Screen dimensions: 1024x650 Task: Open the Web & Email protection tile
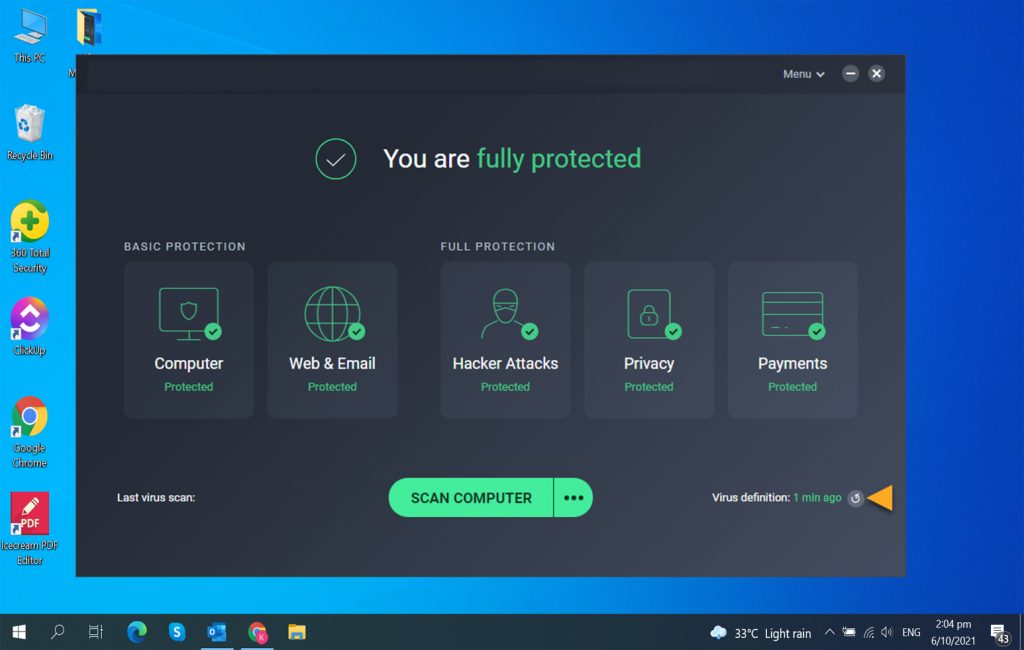(332, 340)
